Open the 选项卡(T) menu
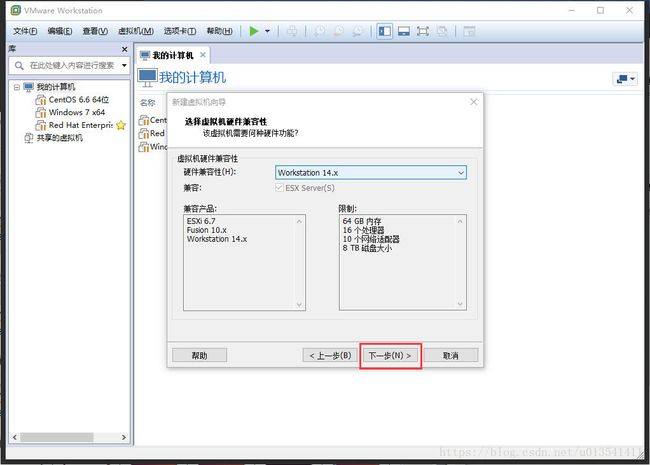 (x=179, y=31)
